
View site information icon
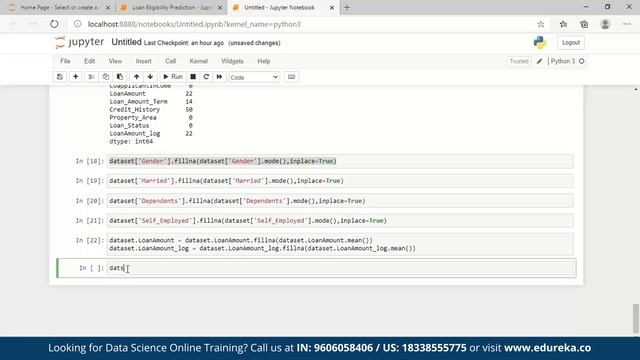point(78,24)
